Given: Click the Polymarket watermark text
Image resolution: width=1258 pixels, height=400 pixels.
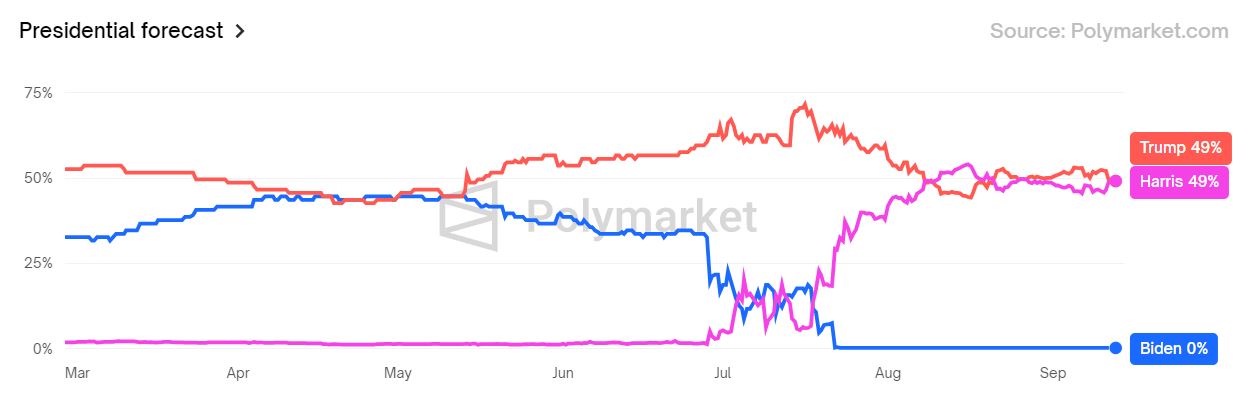Looking at the screenshot, I should (640, 214).
